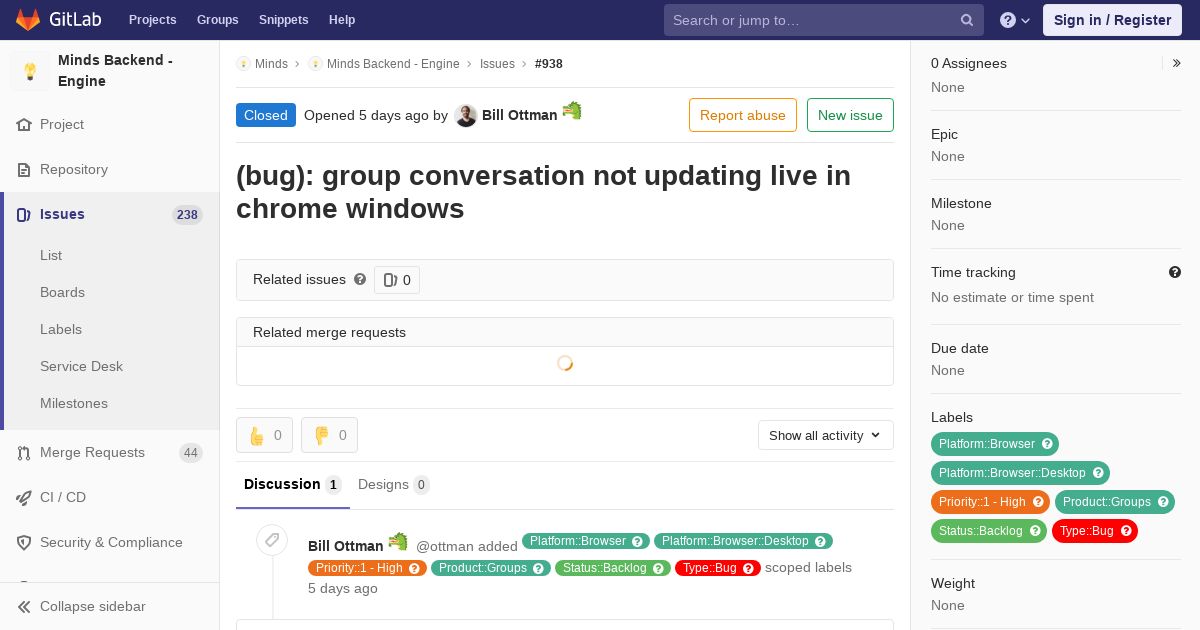This screenshot has height=630, width=1200.
Task: Switch to the Discussion tab
Action: [293, 484]
